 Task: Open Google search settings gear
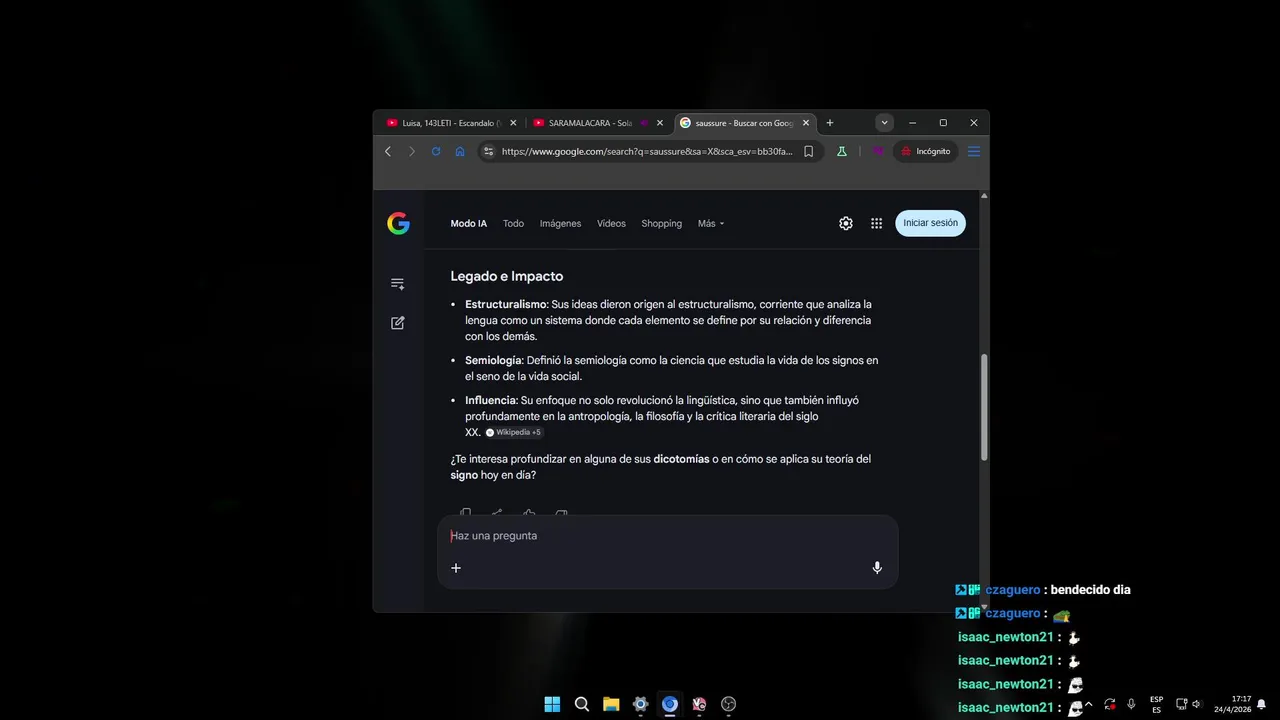tap(846, 223)
